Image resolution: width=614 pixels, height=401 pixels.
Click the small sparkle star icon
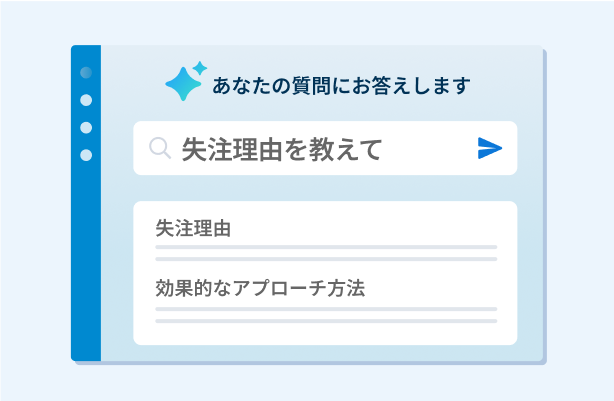click(200, 68)
